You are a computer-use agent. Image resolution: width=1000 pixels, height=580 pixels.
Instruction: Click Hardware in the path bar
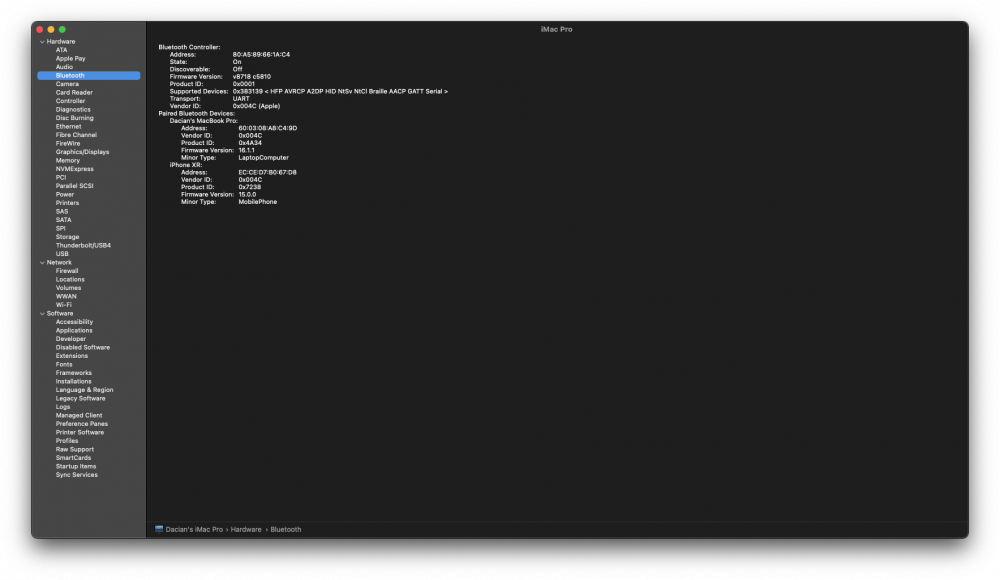point(246,530)
